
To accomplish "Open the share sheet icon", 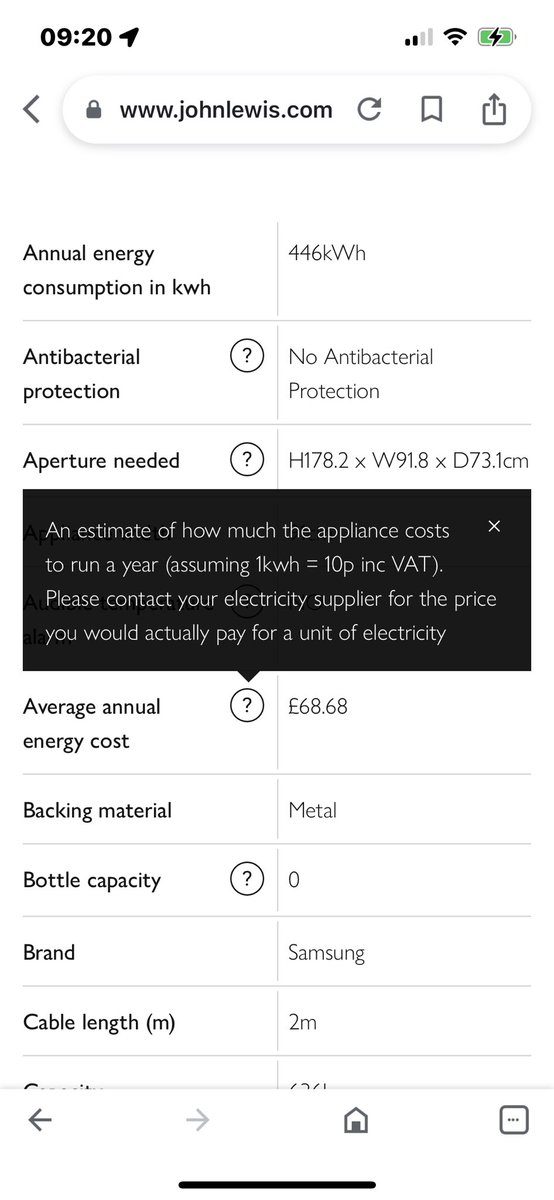I will tap(494, 110).
